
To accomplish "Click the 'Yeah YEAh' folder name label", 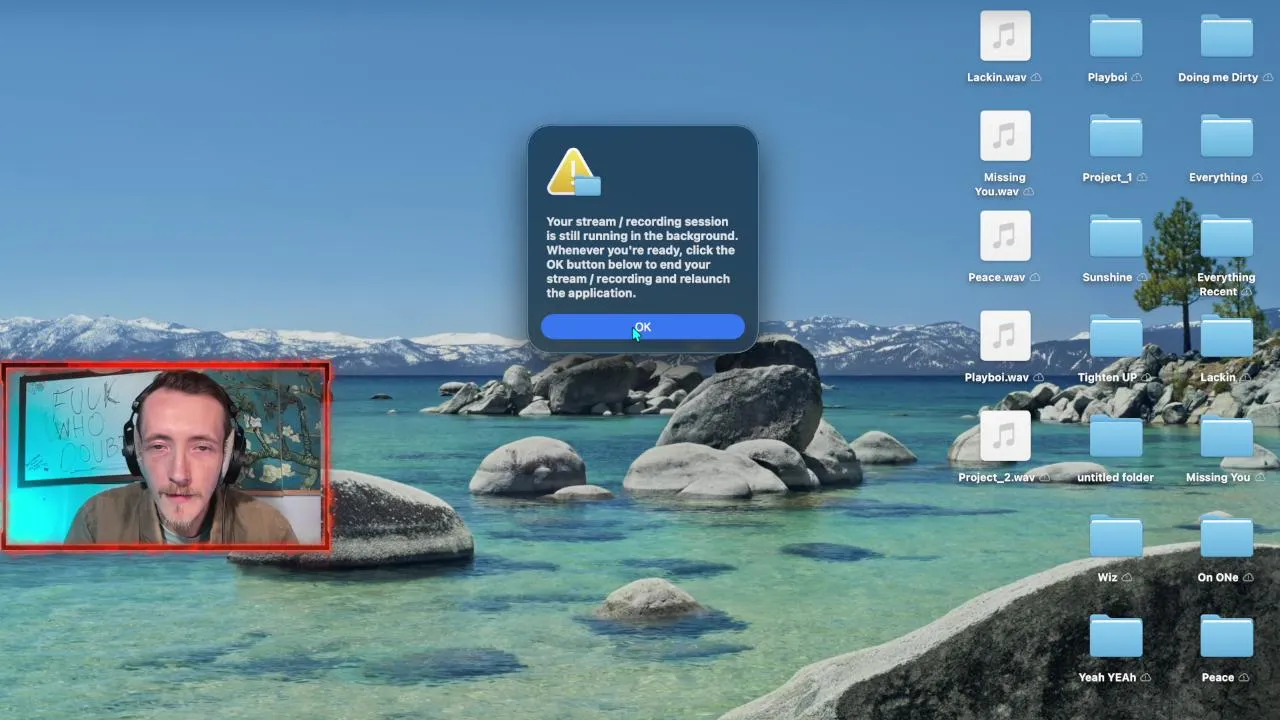I will 1107,677.
